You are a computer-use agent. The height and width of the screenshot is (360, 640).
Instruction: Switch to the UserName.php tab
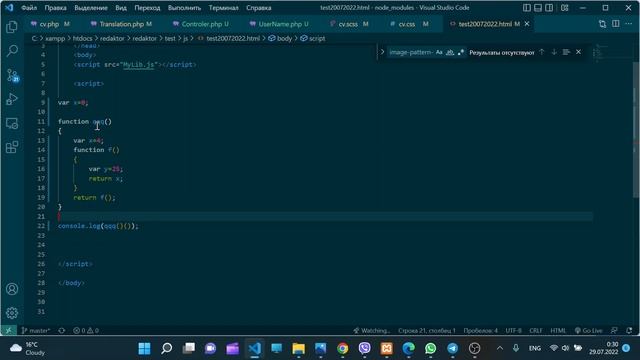[280, 24]
